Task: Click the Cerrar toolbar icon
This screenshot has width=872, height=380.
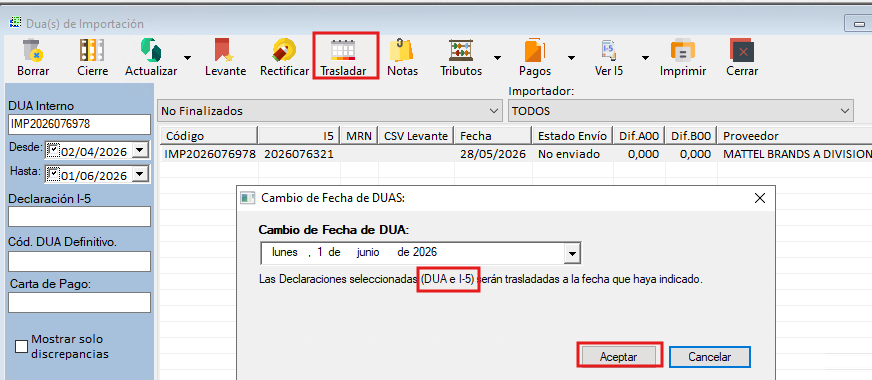Action: pyautogui.click(x=742, y=50)
